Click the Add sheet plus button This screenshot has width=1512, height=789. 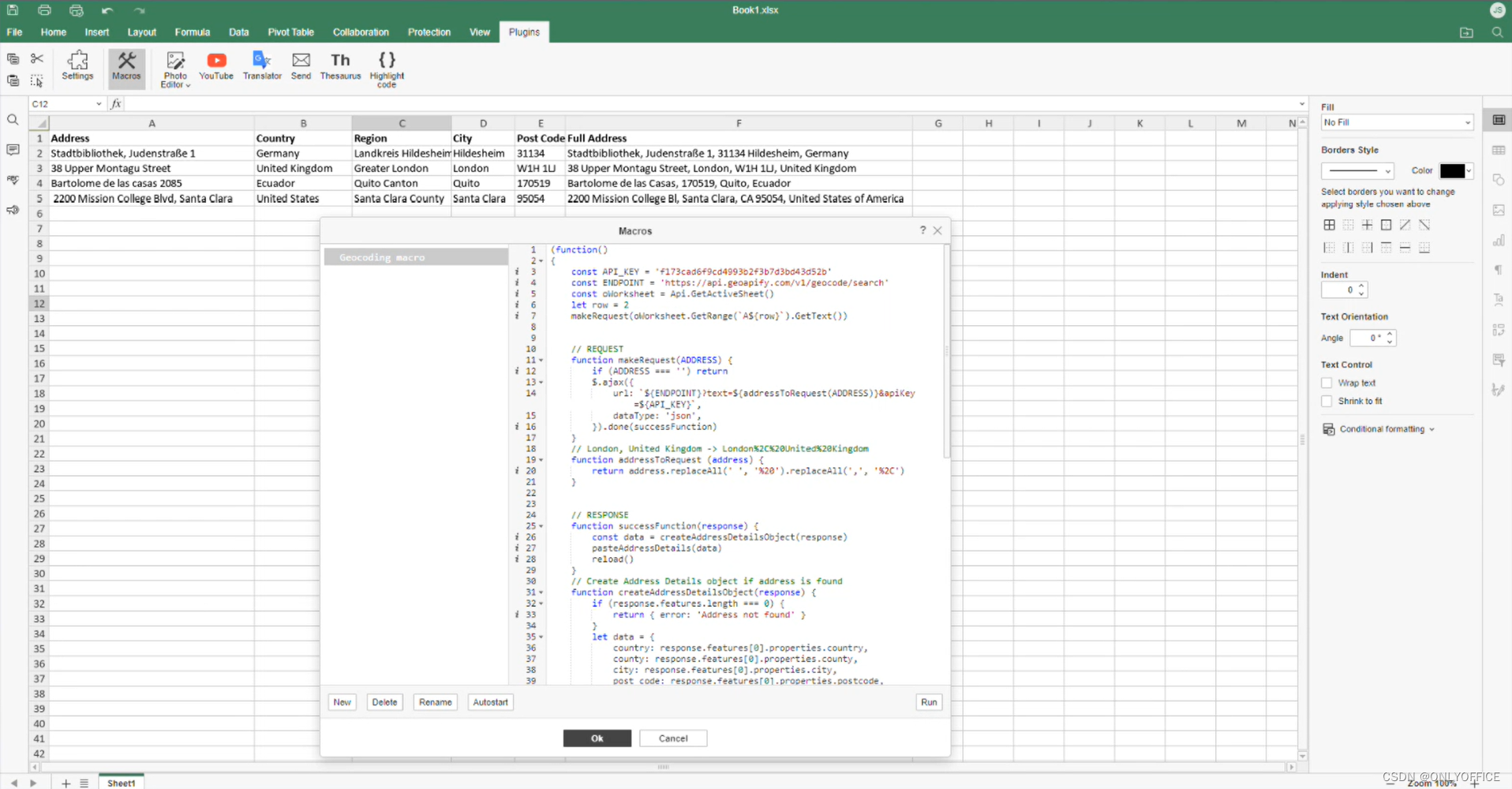66,783
